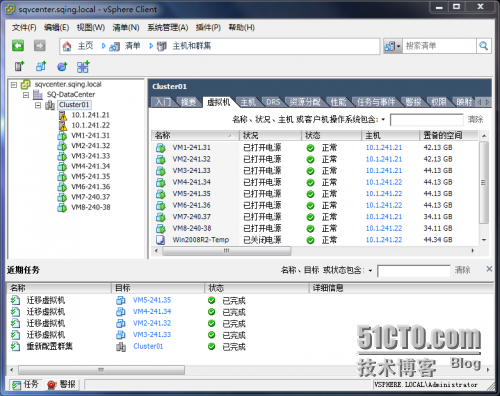Close the recent tasks panel with X

pyautogui.click(x=489, y=269)
